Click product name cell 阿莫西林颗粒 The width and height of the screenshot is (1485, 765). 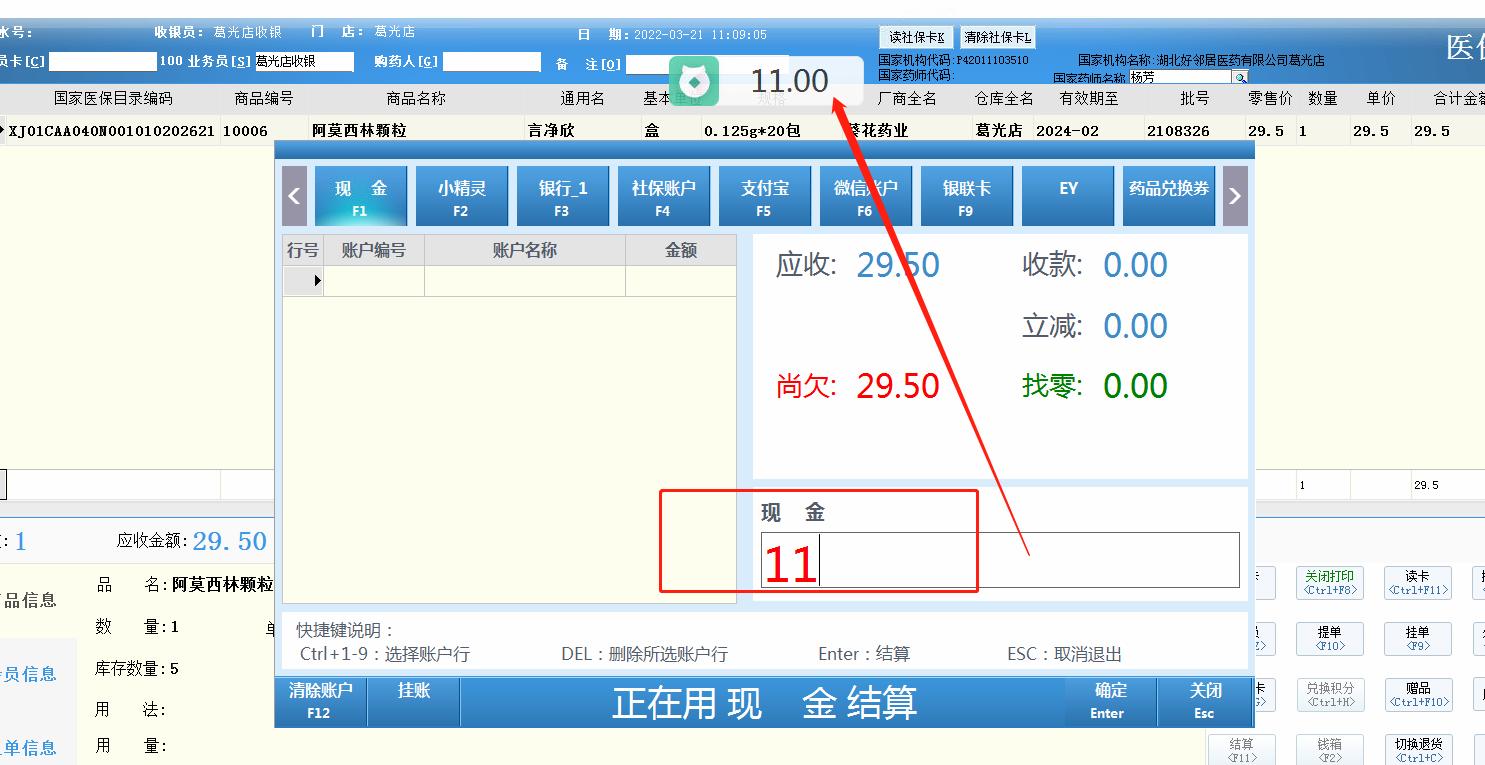click(416, 131)
